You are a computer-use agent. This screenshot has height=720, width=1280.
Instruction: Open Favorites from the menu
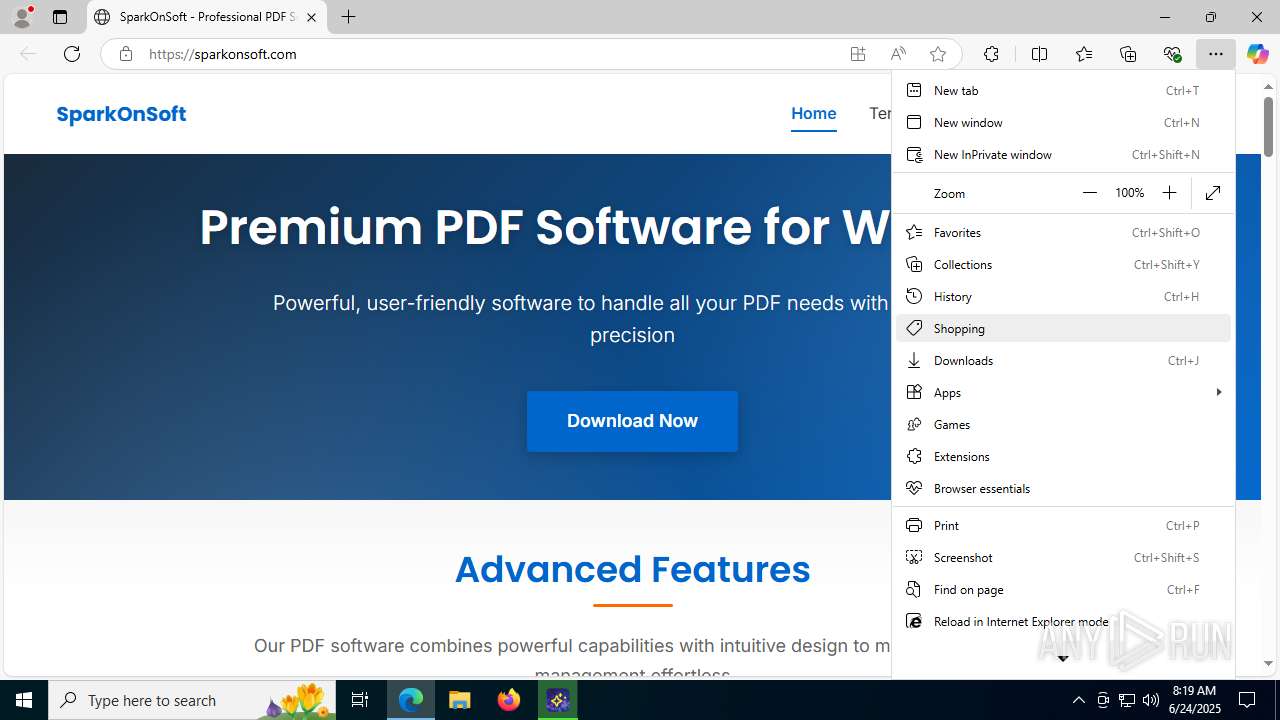pyautogui.click(x=1063, y=232)
